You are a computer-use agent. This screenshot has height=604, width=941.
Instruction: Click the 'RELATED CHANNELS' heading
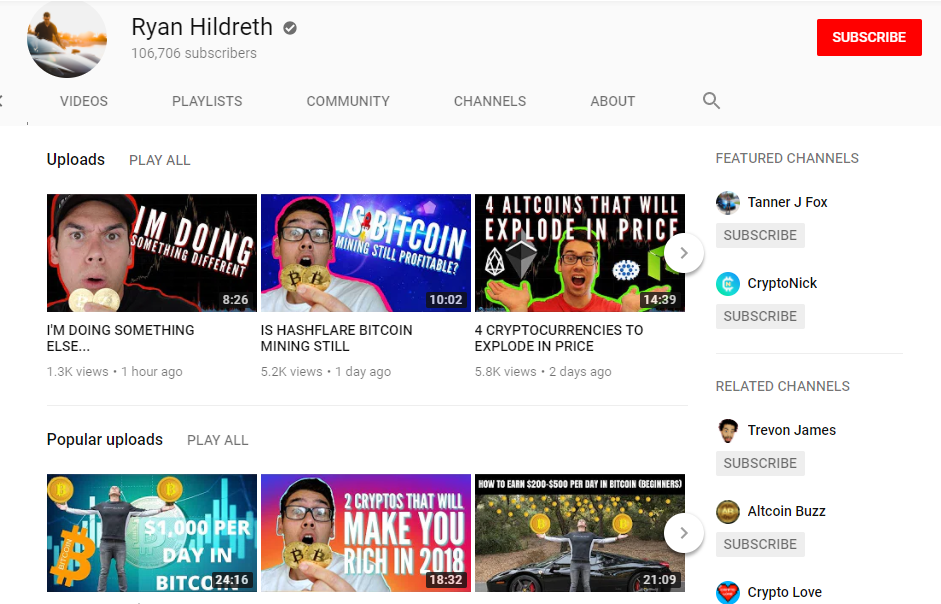pos(783,387)
